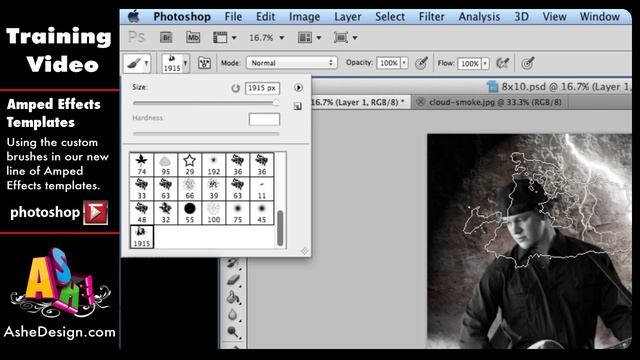Select the texture brush 66
The height and width of the screenshot is (360, 640).
tap(189, 189)
